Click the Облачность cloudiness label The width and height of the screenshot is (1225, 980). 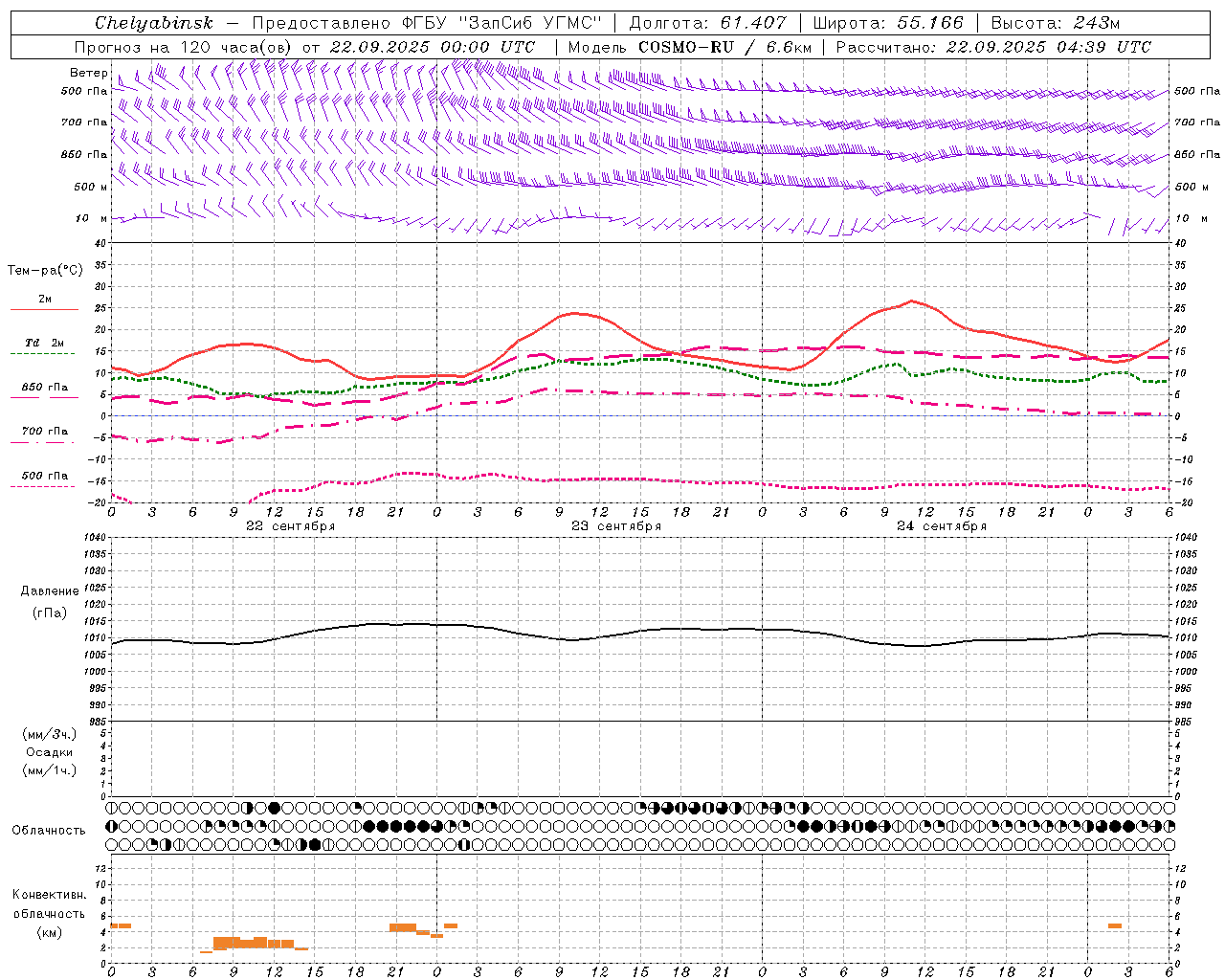tap(49, 831)
